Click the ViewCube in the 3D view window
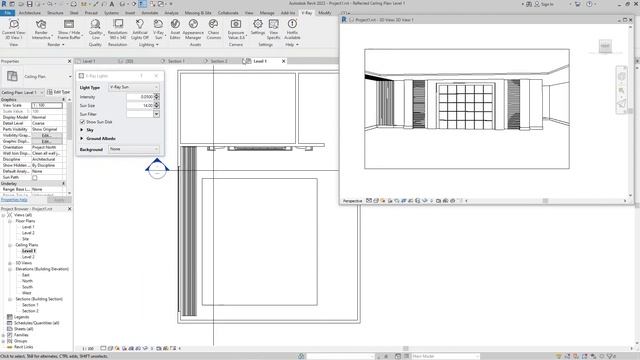 [605, 46]
